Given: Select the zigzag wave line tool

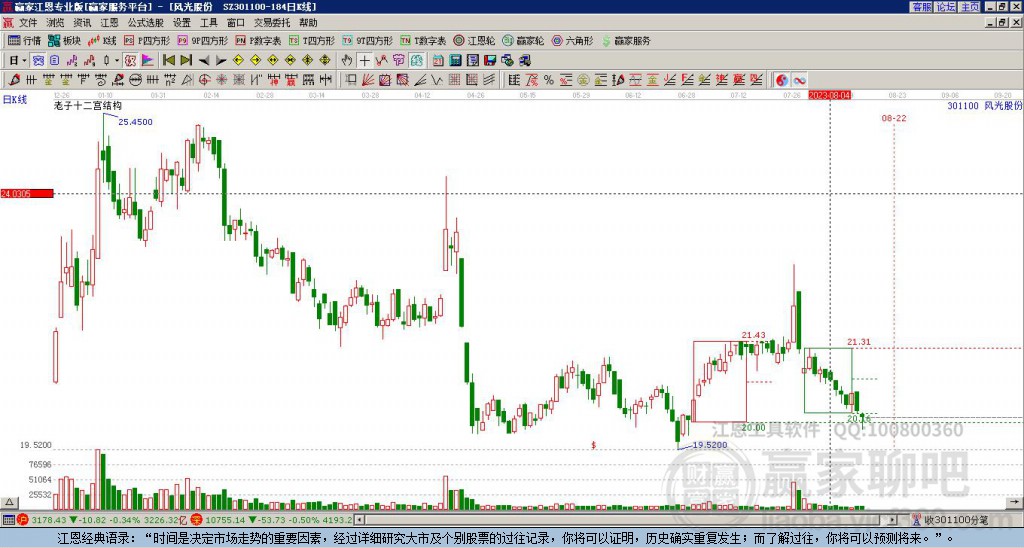Looking at the screenshot, I should coord(437,80).
